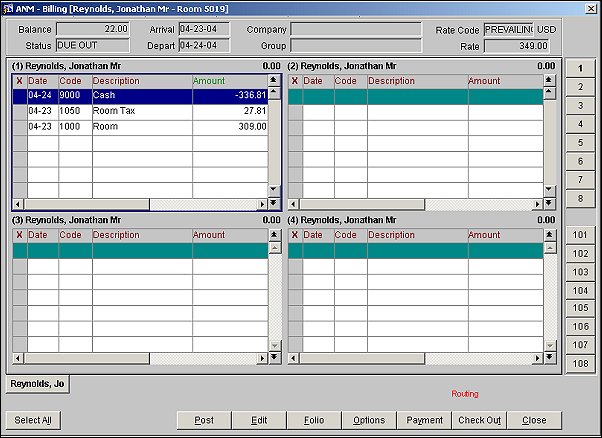Switch to billing window tab 2
602x438 pixels.
580,87
